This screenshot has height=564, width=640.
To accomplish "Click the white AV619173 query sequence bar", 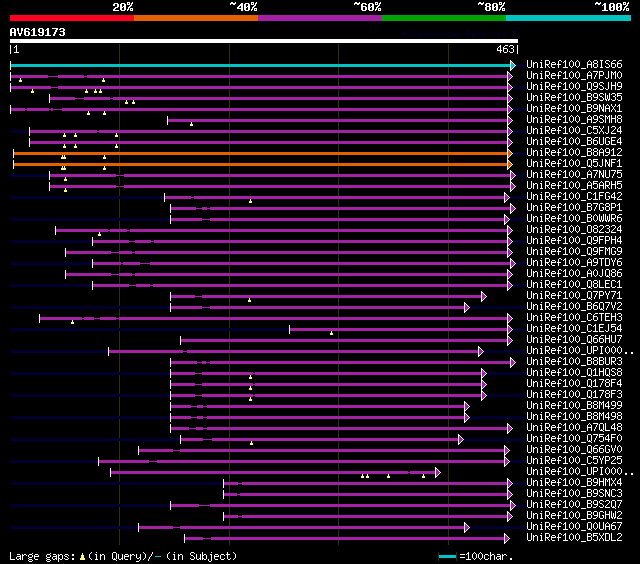I will (x=264, y=41).
